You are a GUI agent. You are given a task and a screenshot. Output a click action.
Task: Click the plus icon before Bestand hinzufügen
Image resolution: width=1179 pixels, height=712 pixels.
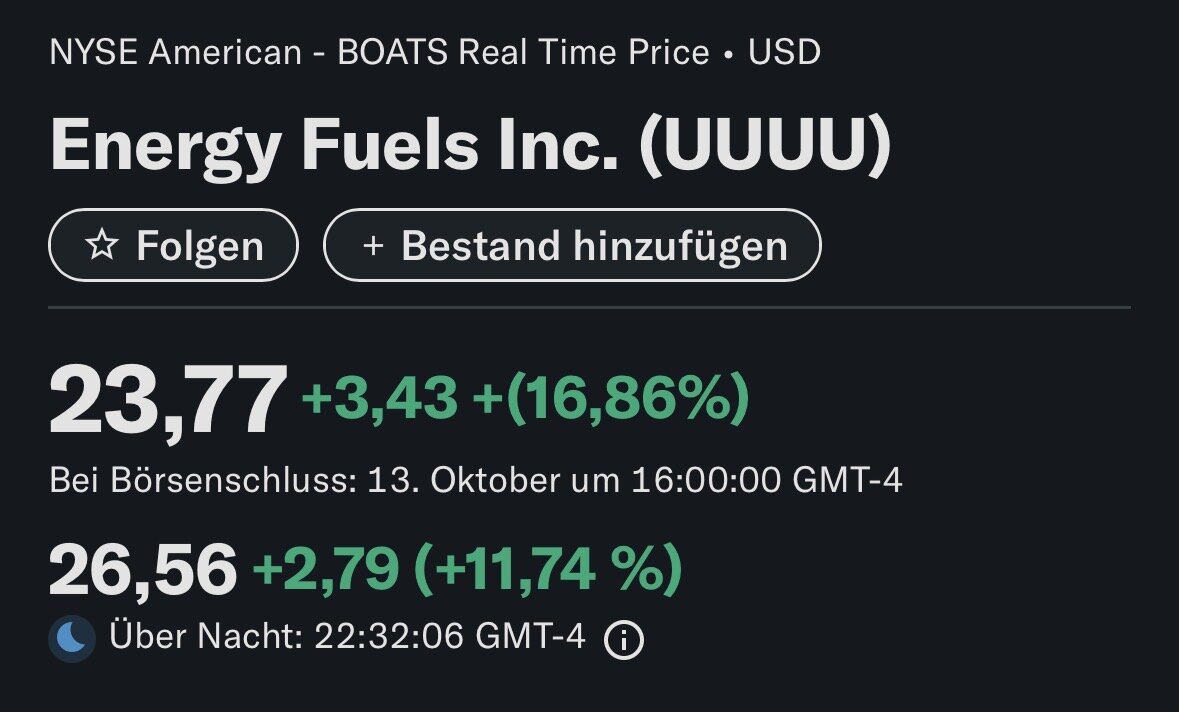(373, 246)
